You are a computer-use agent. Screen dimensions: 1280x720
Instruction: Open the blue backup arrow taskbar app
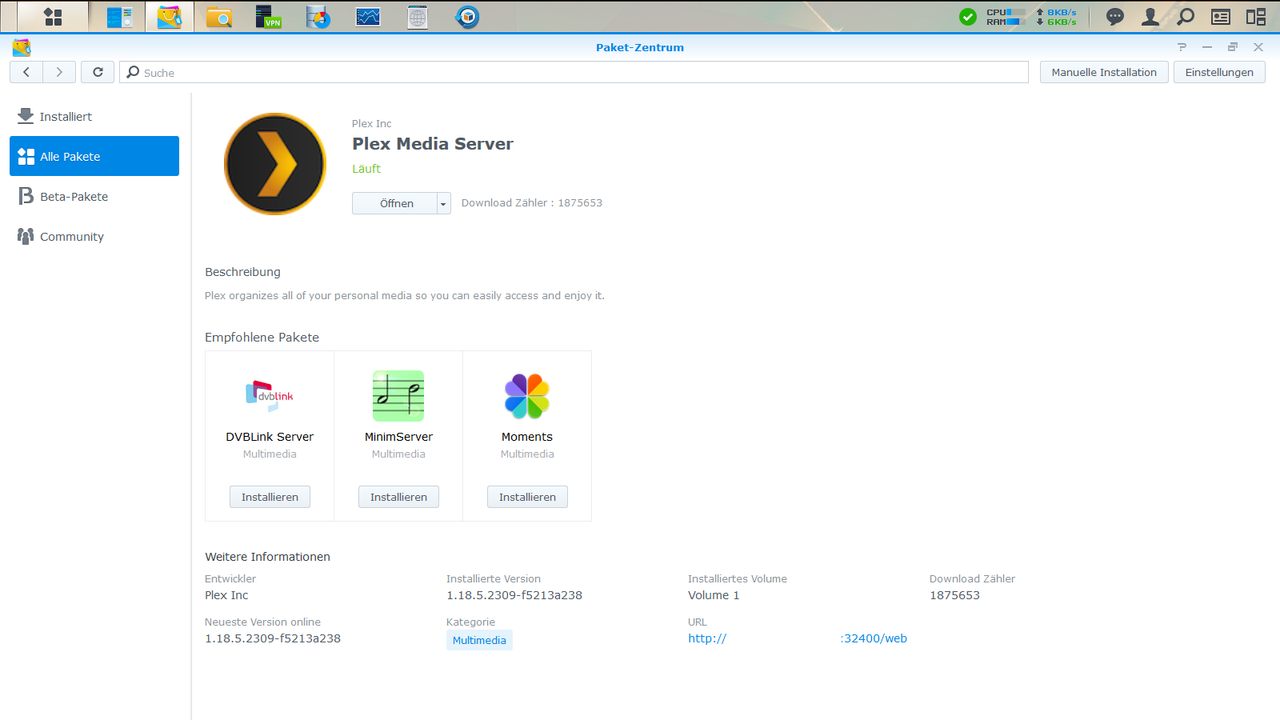pyautogui.click(x=467, y=16)
